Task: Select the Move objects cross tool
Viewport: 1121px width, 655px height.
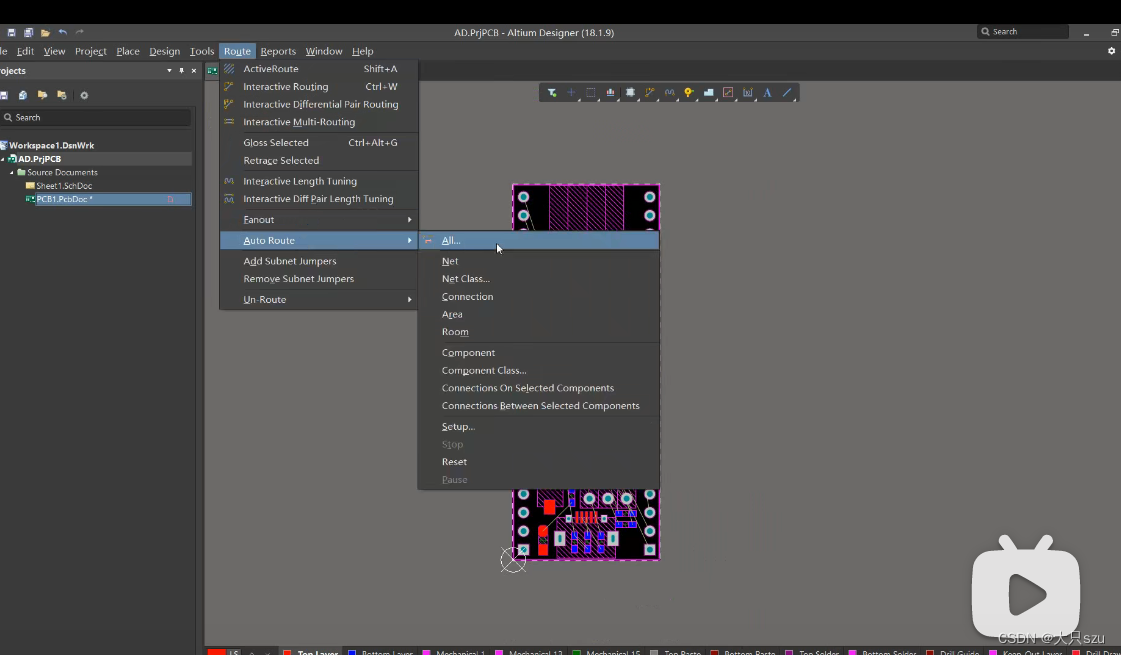Action: click(x=571, y=92)
